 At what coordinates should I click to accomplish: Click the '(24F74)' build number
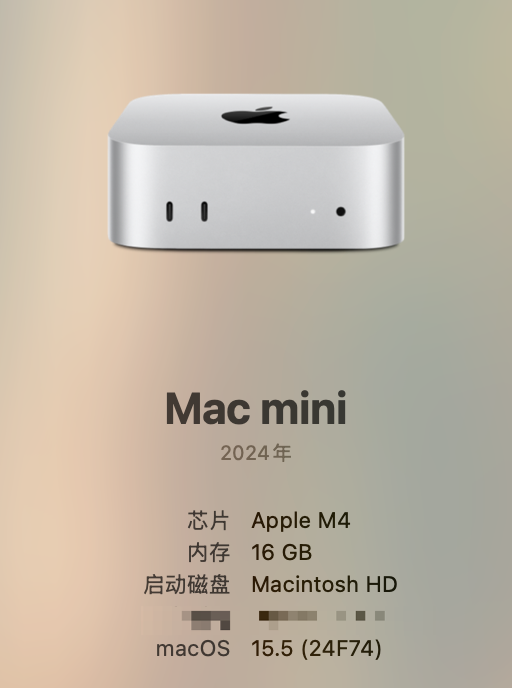click(341, 649)
